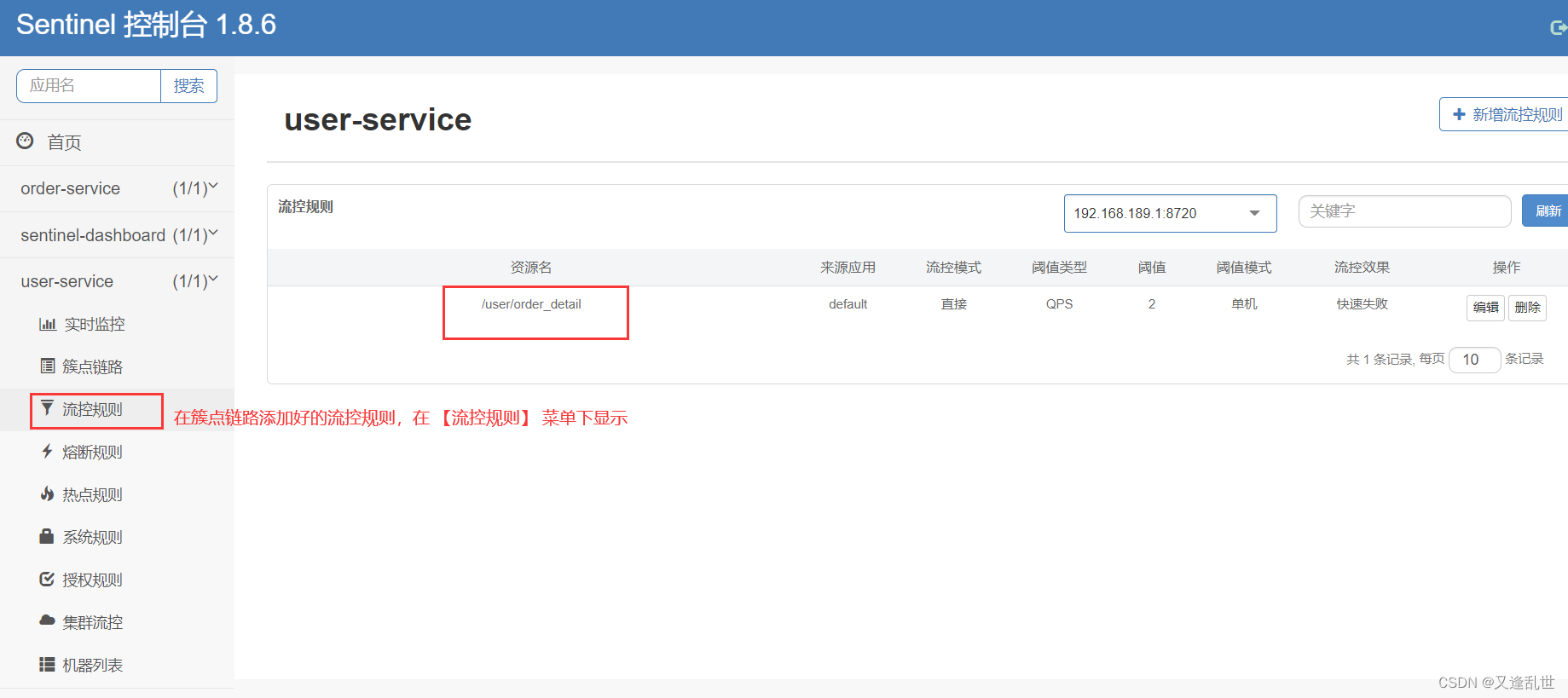The width and height of the screenshot is (1568, 698).
Task: Click the 阈值类型 column header
Action: (1059, 268)
